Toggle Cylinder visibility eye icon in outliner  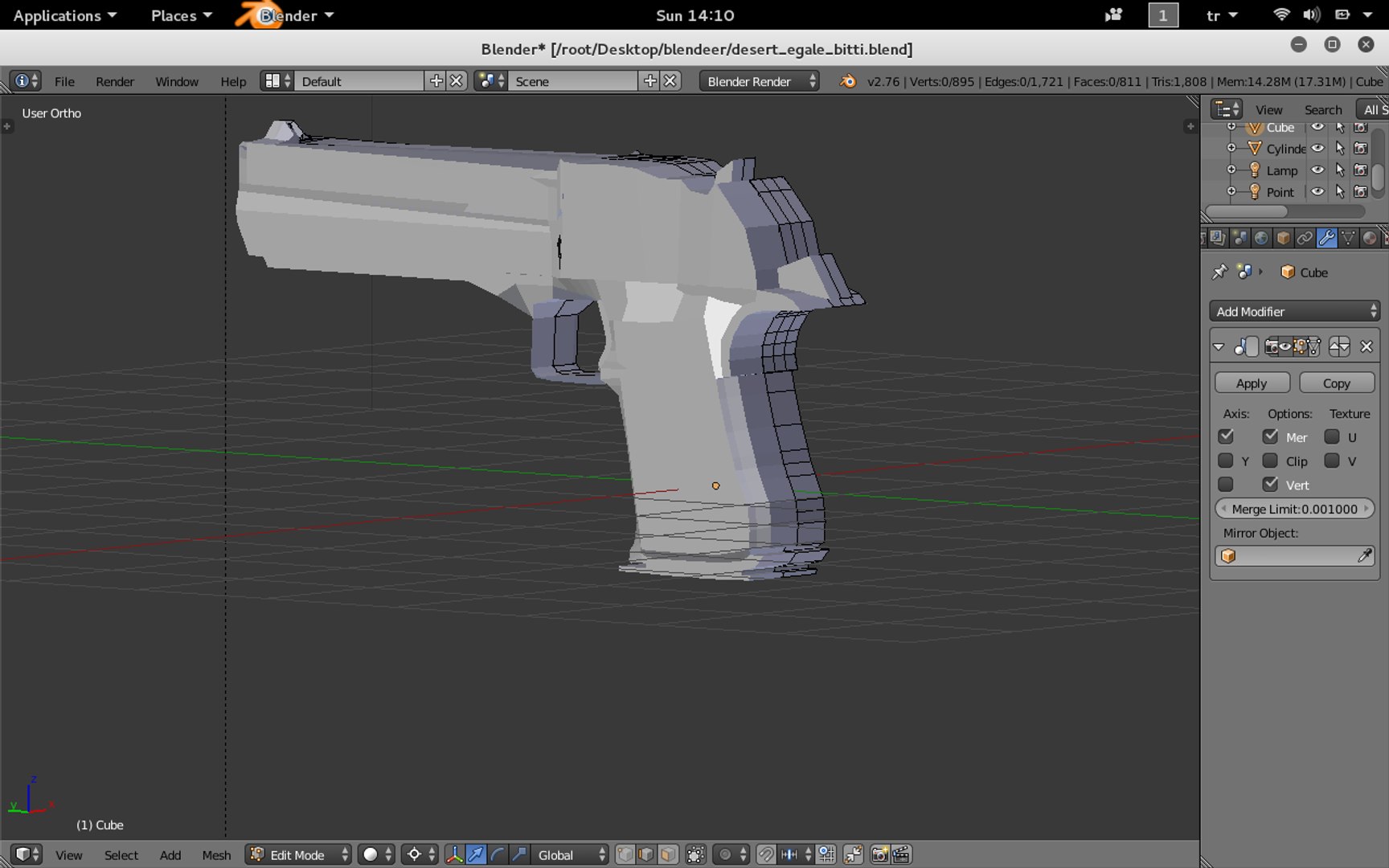click(x=1317, y=148)
